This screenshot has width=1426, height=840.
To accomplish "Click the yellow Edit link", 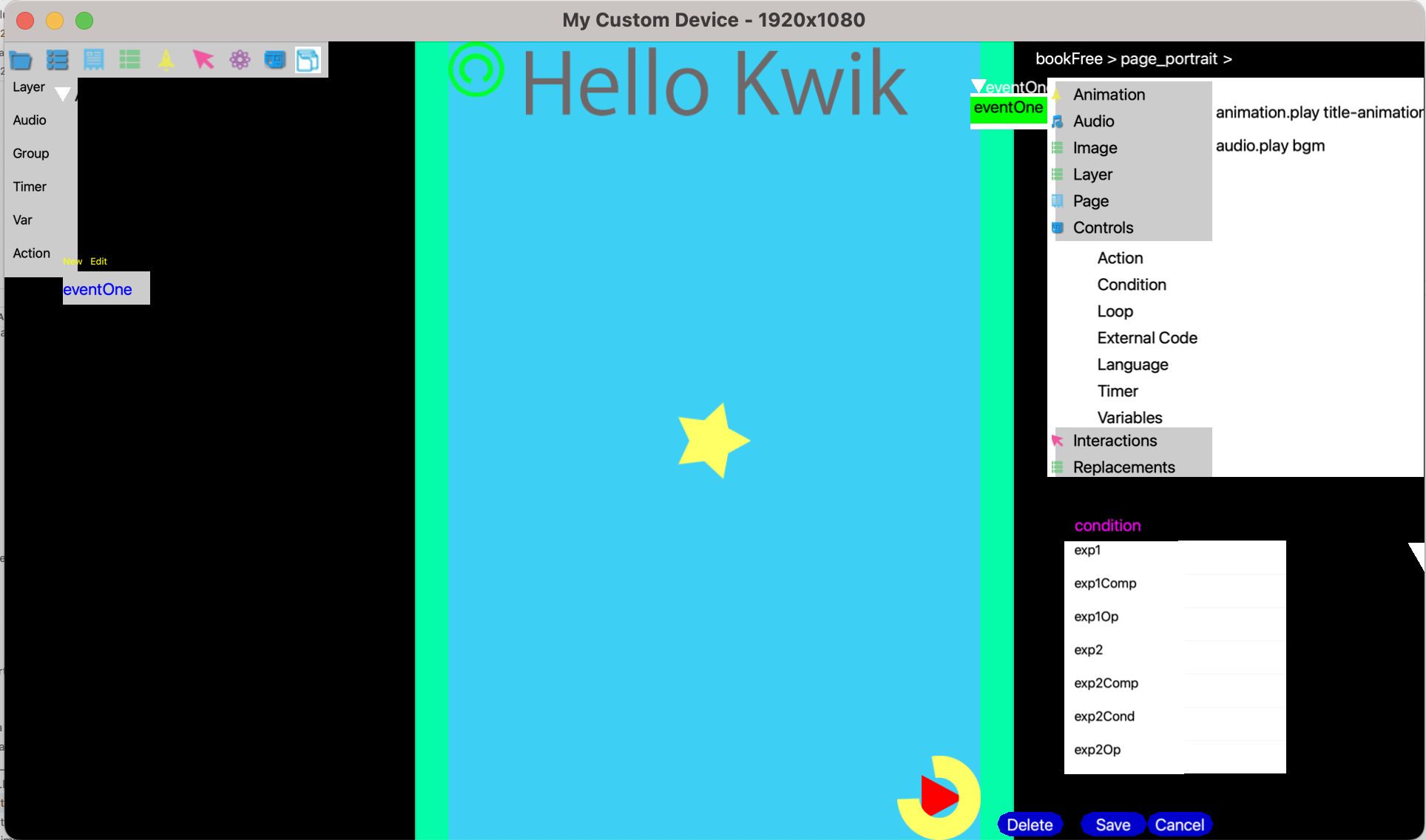I will [x=98, y=262].
